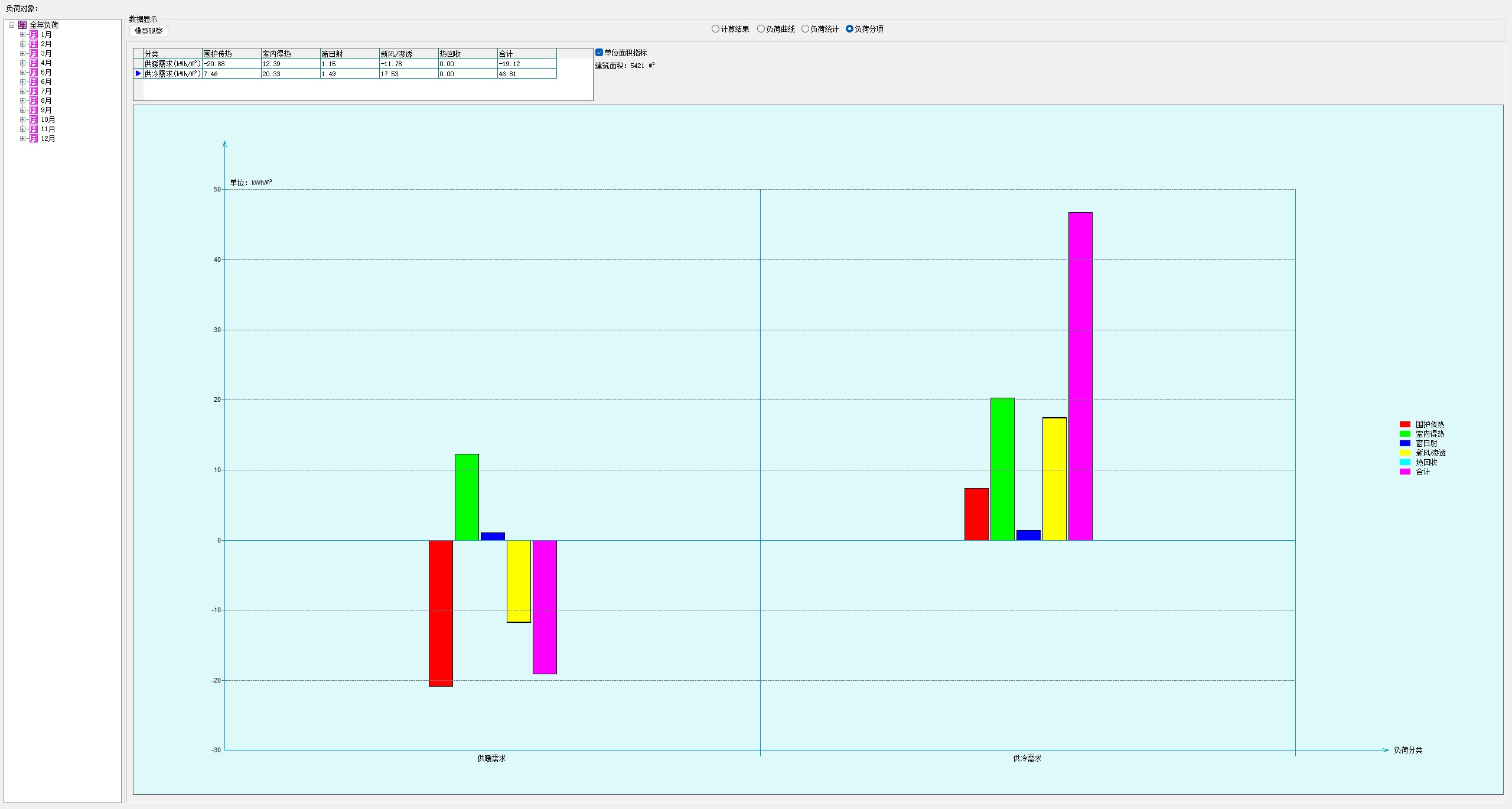Select the 负荷曲线 radio button
The height and width of the screenshot is (809, 1512).
point(761,29)
